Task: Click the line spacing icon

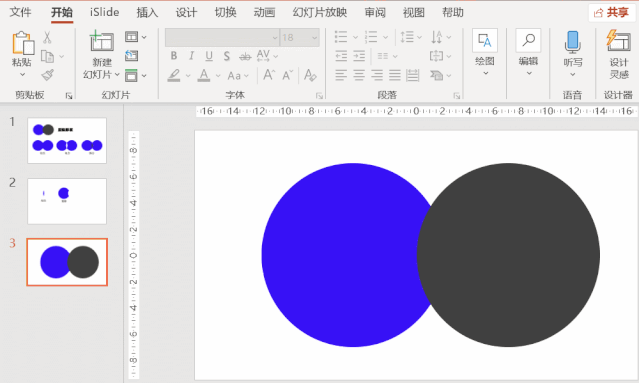Action: (x=407, y=37)
